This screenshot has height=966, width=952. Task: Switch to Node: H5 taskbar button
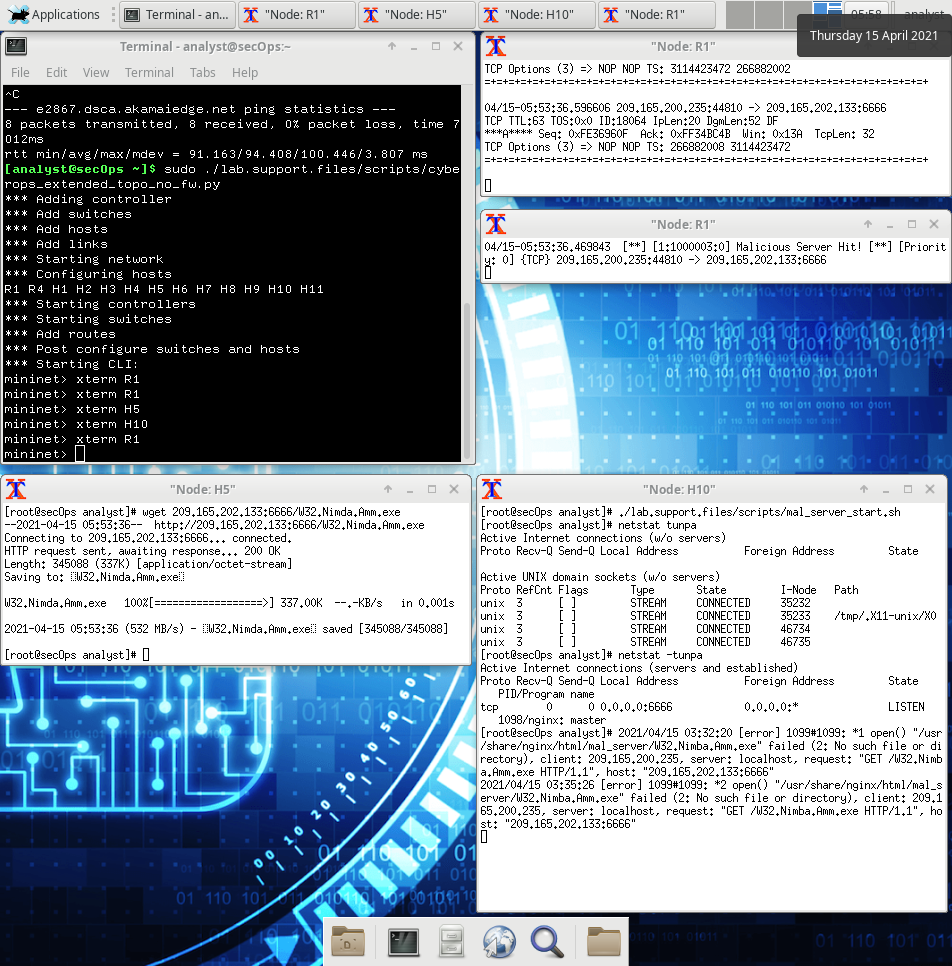coord(417,15)
